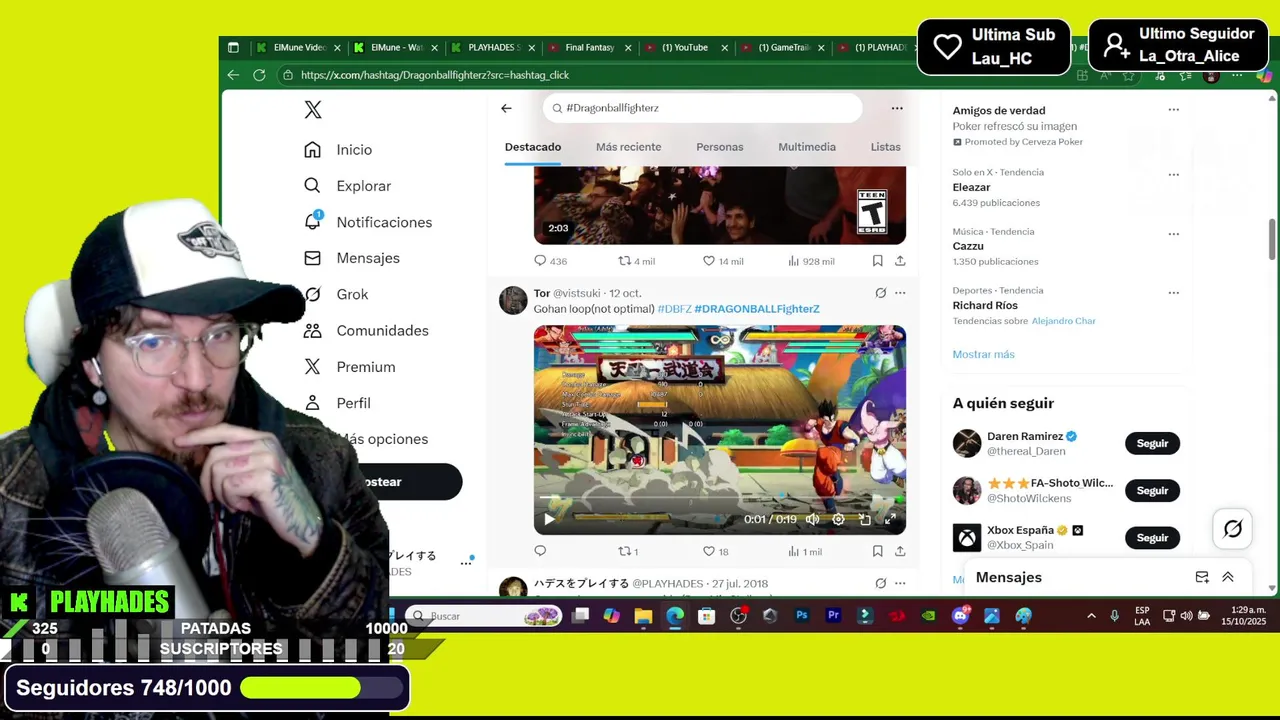Open more options on Tor's post
Image resolution: width=1280 pixels, height=720 pixels.
click(900, 293)
